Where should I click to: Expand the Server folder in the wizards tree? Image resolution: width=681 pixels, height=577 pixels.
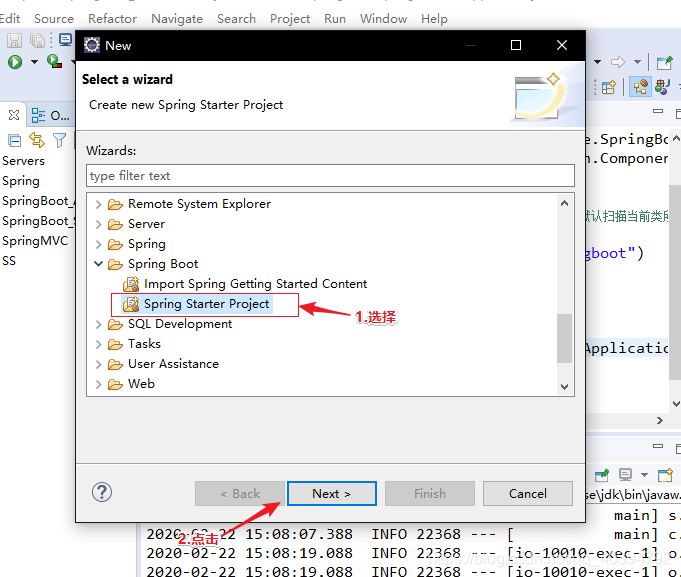(x=99, y=224)
